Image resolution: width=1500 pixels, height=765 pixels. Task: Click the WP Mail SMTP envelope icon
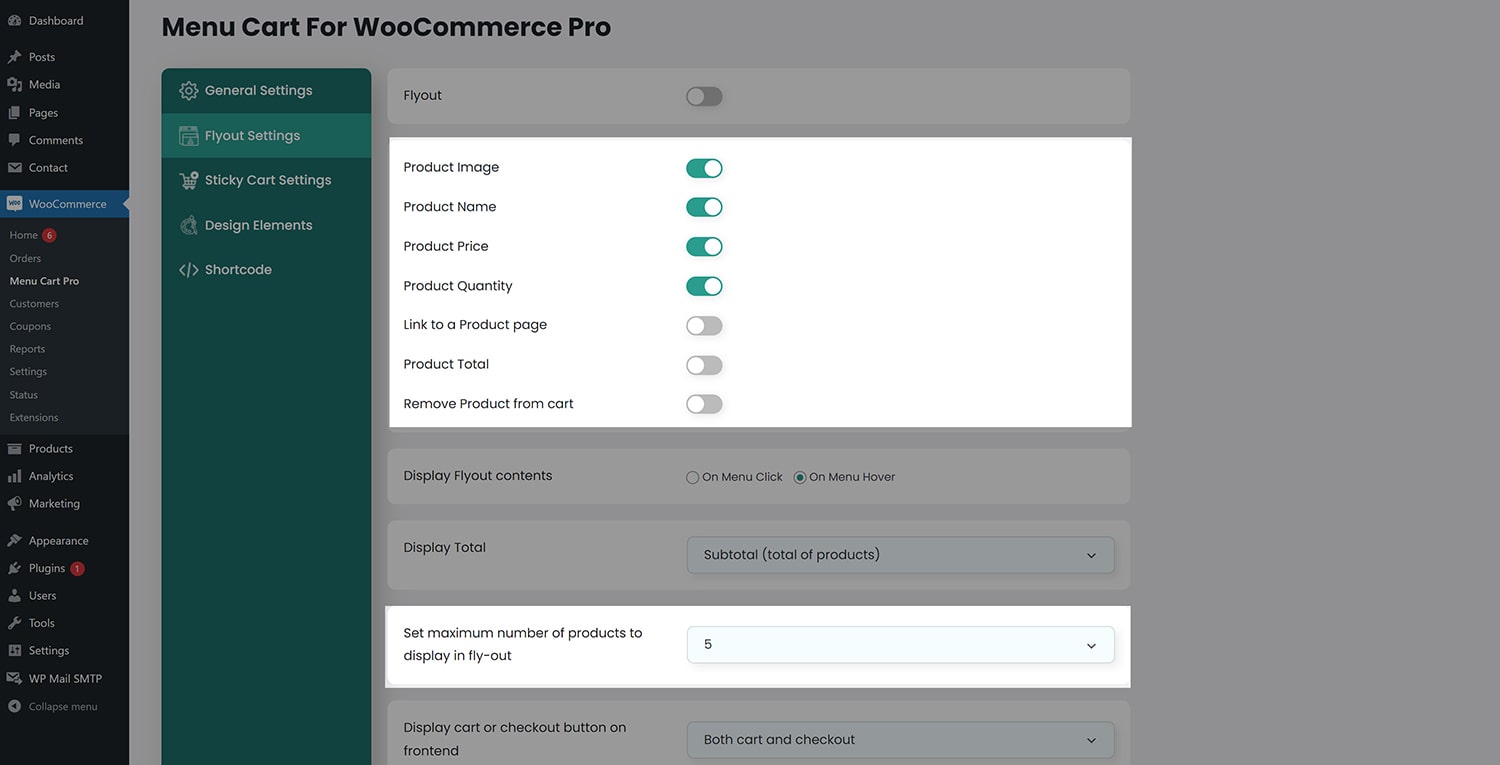(x=14, y=678)
